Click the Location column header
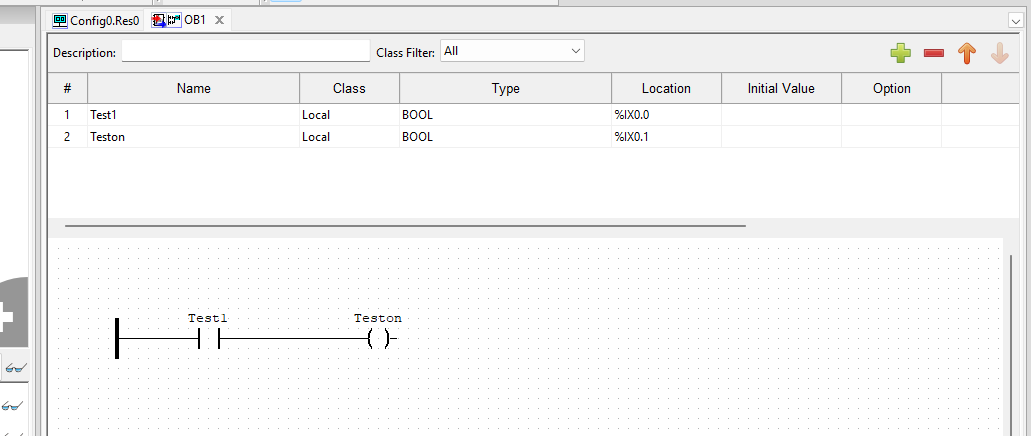The height and width of the screenshot is (436, 1031). tap(666, 88)
